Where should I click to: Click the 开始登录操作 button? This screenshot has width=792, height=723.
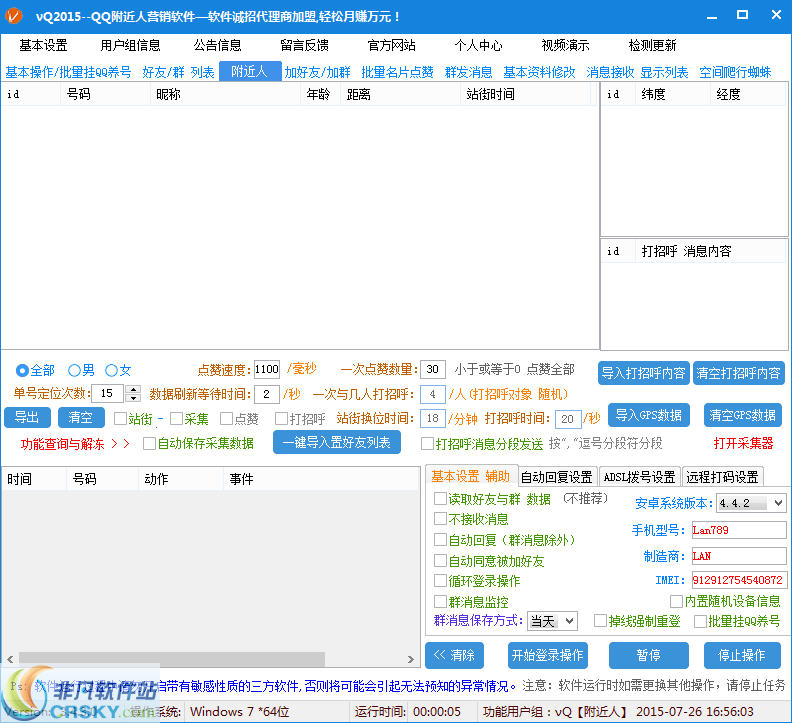(x=548, y=655)
